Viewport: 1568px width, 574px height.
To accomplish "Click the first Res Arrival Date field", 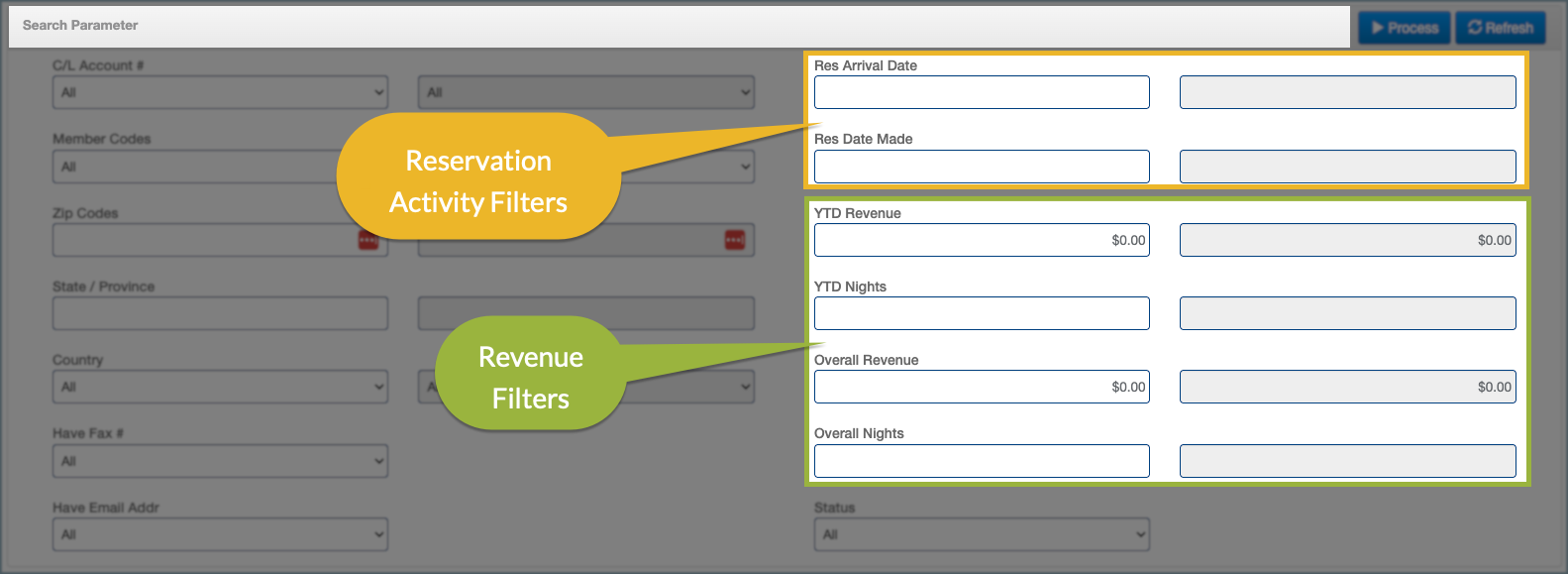I will click(x=982, y=92).
